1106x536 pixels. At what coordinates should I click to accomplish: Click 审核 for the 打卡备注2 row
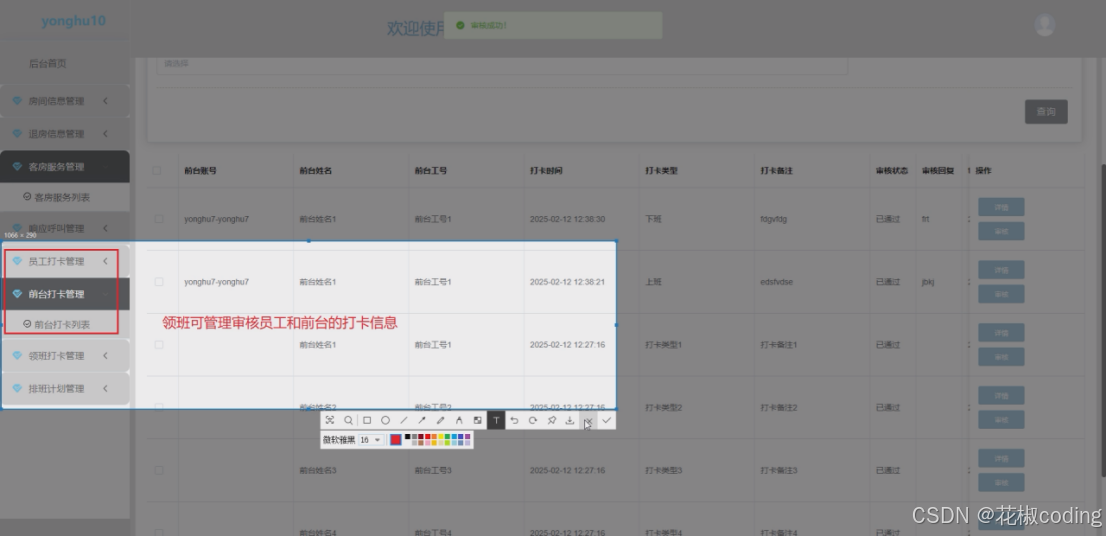tap(1001, 420)
